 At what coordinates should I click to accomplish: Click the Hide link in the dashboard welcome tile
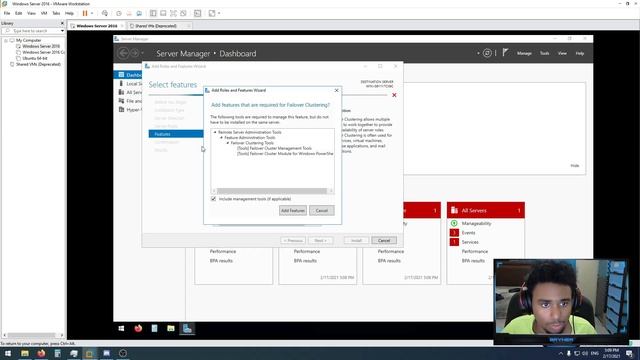point(575,166)
